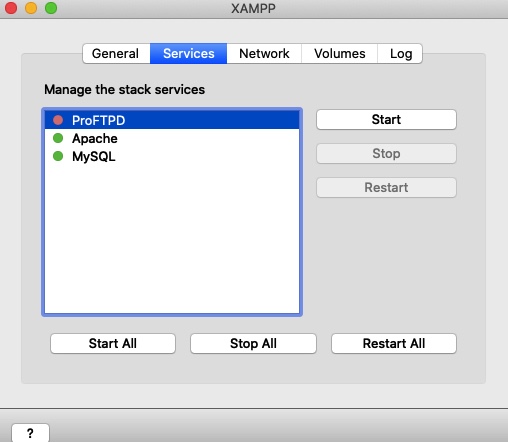Click the greyed-out Restart button
This screenshot has height=442, width=508.
[386, 187]
